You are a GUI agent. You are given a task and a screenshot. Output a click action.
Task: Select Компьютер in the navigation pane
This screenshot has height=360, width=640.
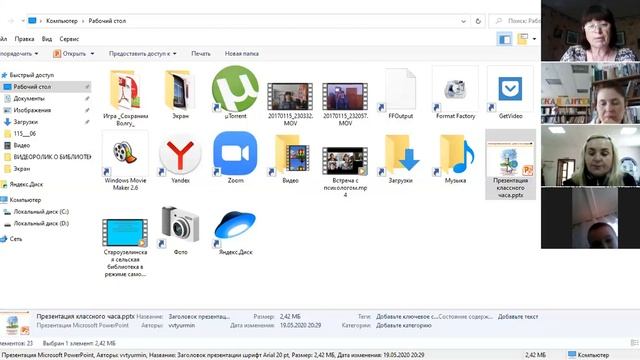click(x=24, y=200)
